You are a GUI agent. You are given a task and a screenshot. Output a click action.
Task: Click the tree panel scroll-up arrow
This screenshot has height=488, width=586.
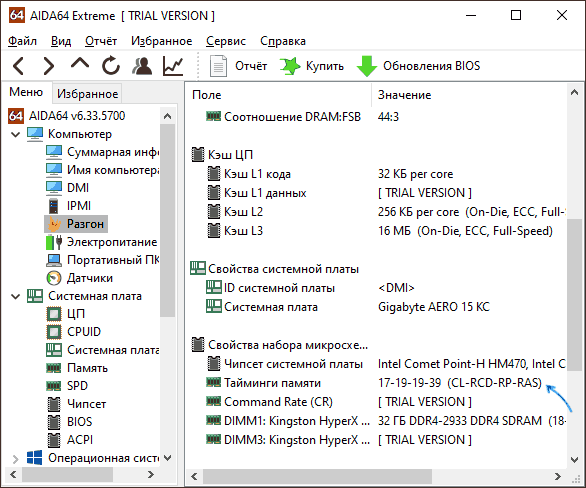[167, 116]
